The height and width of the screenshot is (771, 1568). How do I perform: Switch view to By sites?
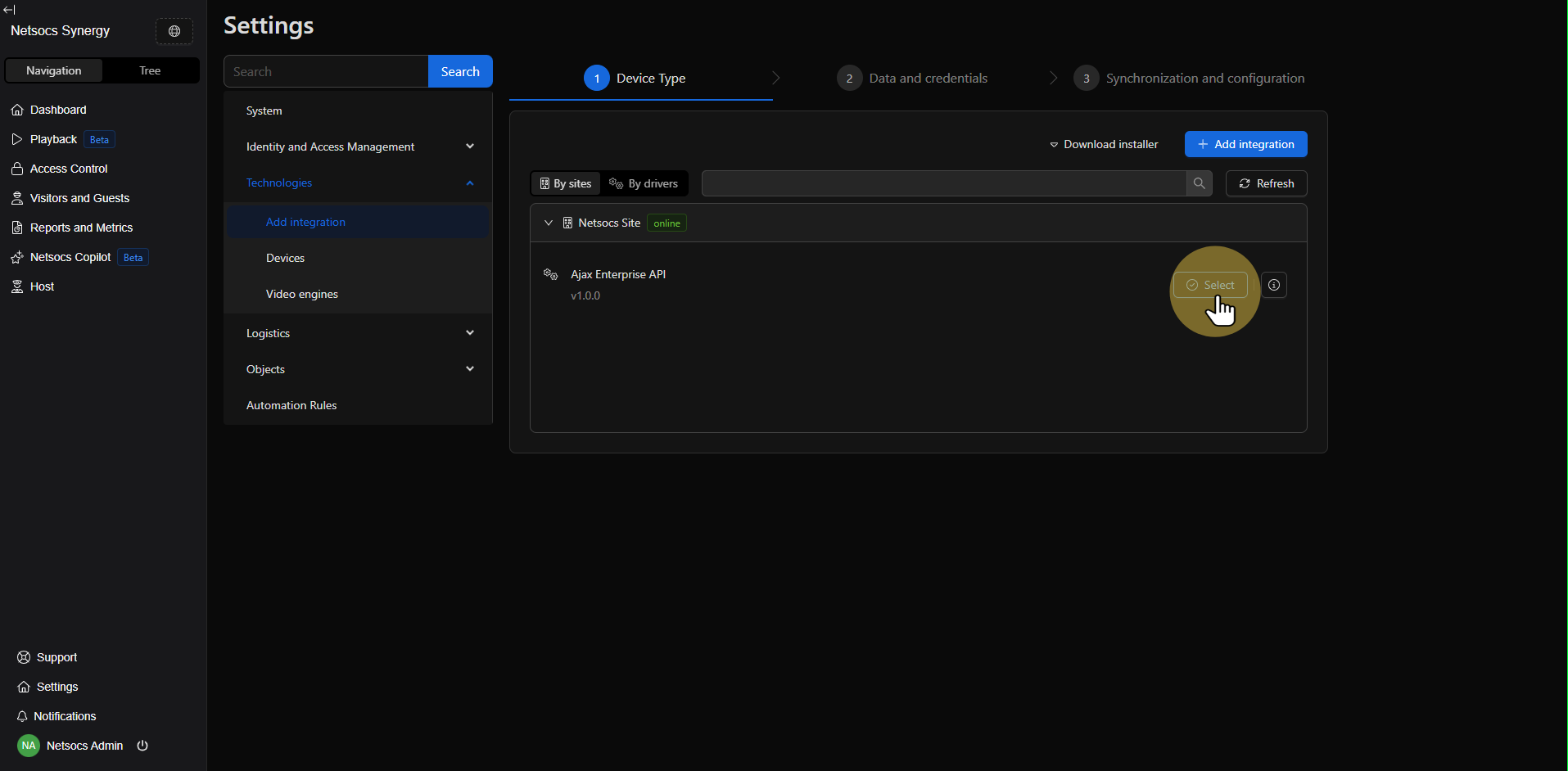[x=566, y=183]
